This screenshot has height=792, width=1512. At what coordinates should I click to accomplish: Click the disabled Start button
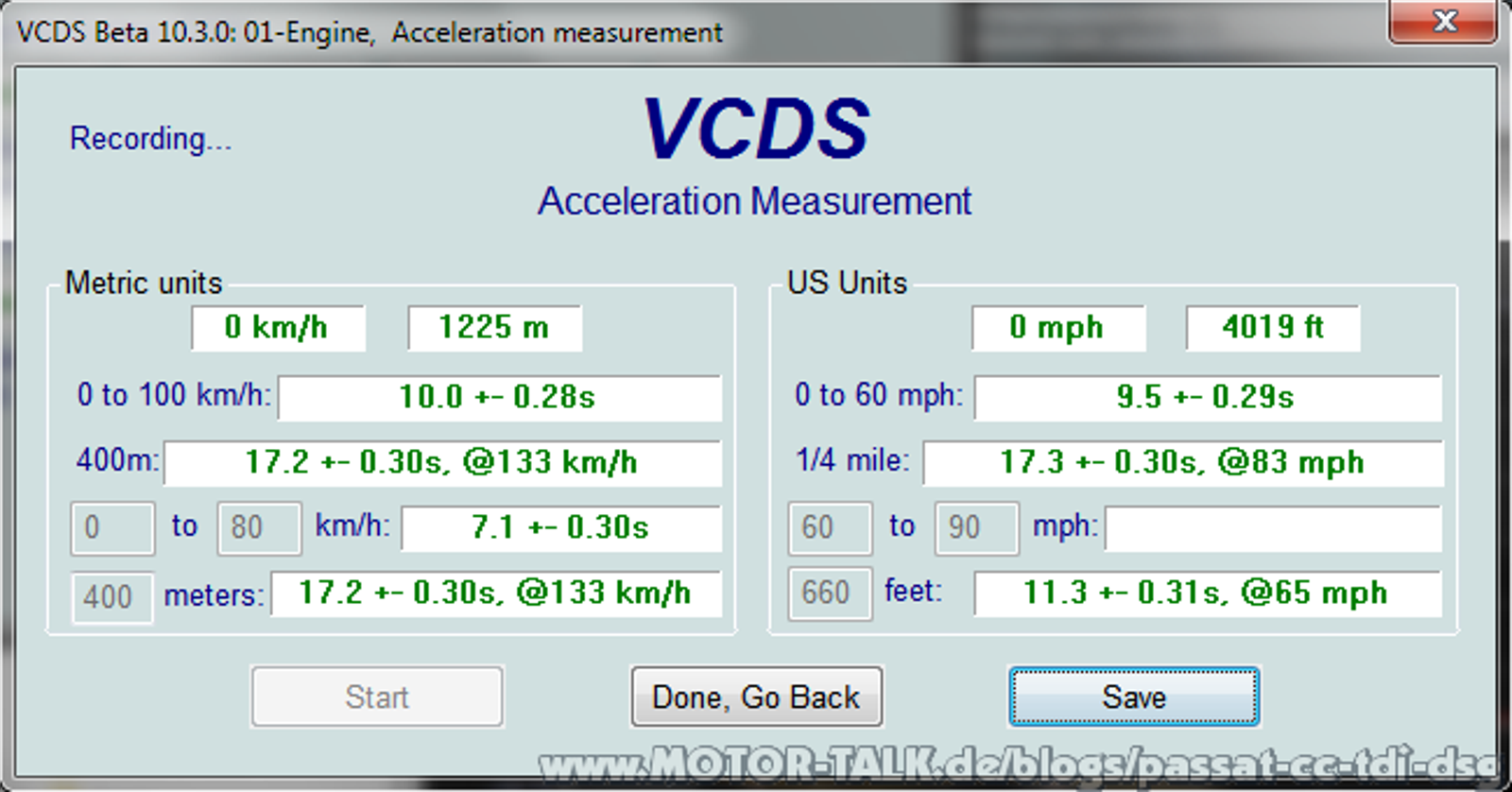pos(377,697)
